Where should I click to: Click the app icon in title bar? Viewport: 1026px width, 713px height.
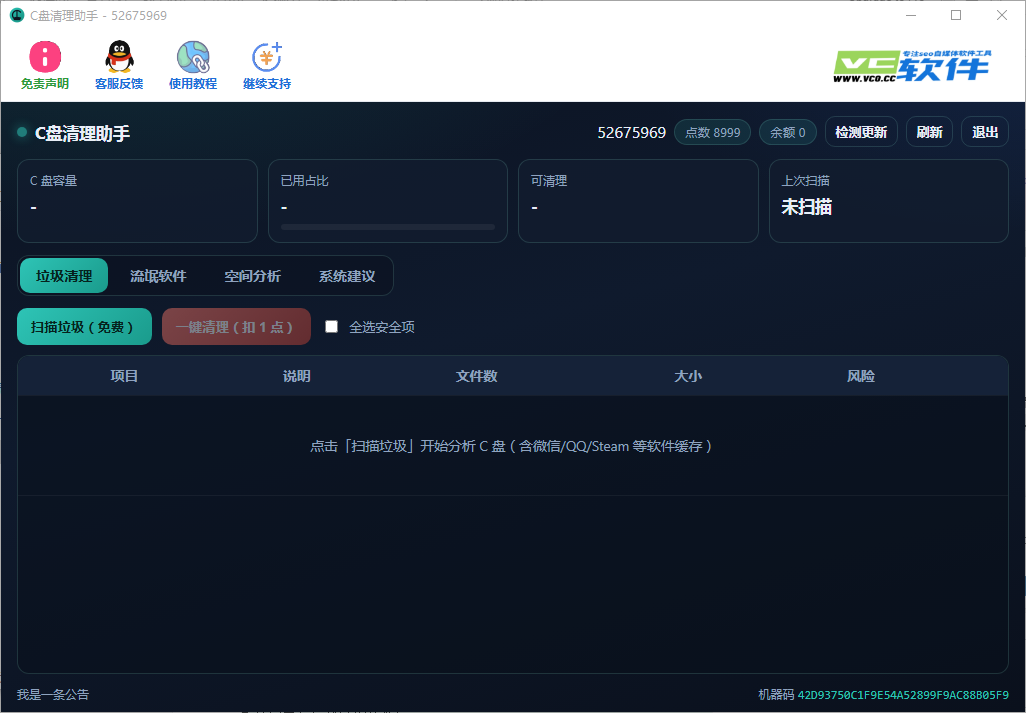pos(17,15)
